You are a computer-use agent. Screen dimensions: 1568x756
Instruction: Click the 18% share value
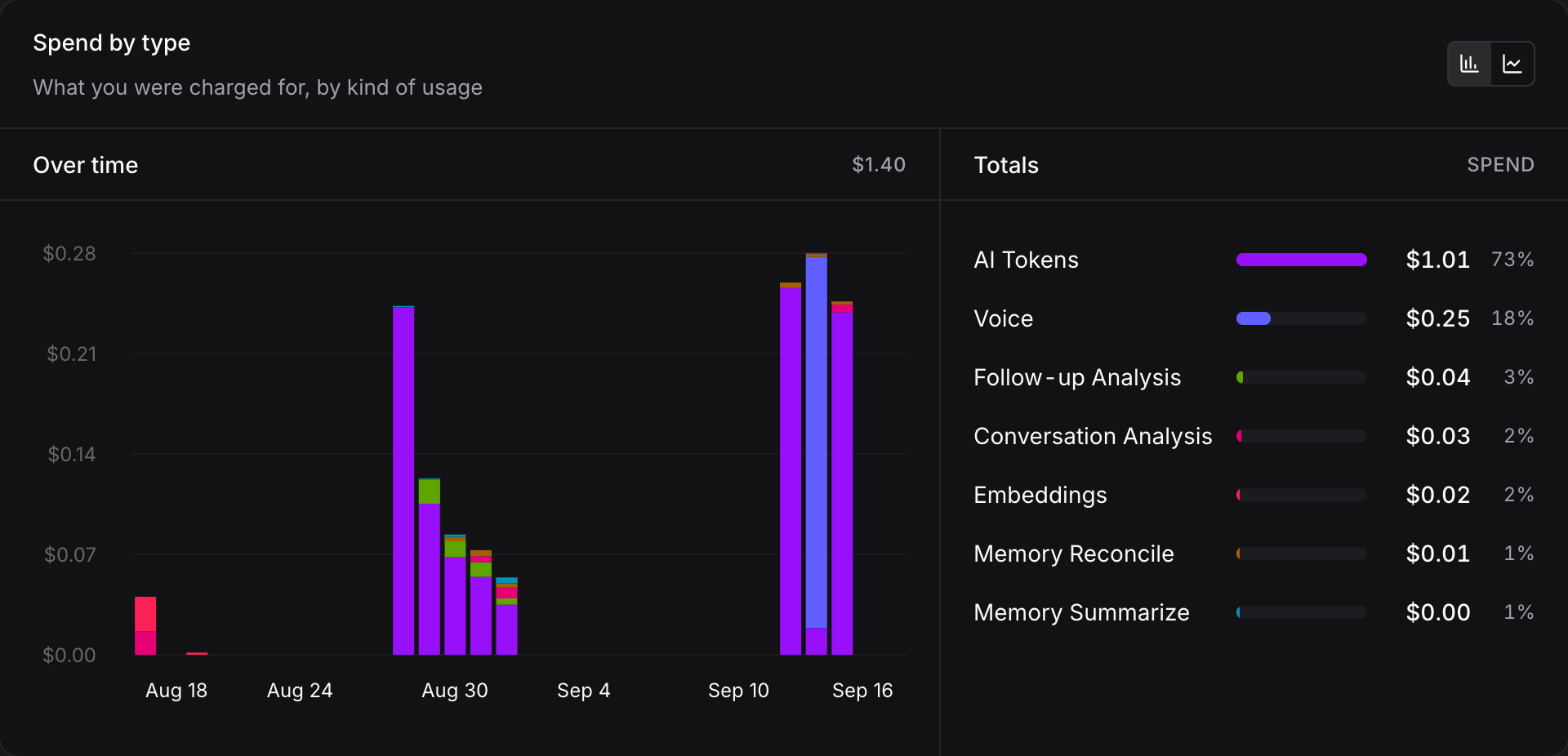tap(1512, 318)
